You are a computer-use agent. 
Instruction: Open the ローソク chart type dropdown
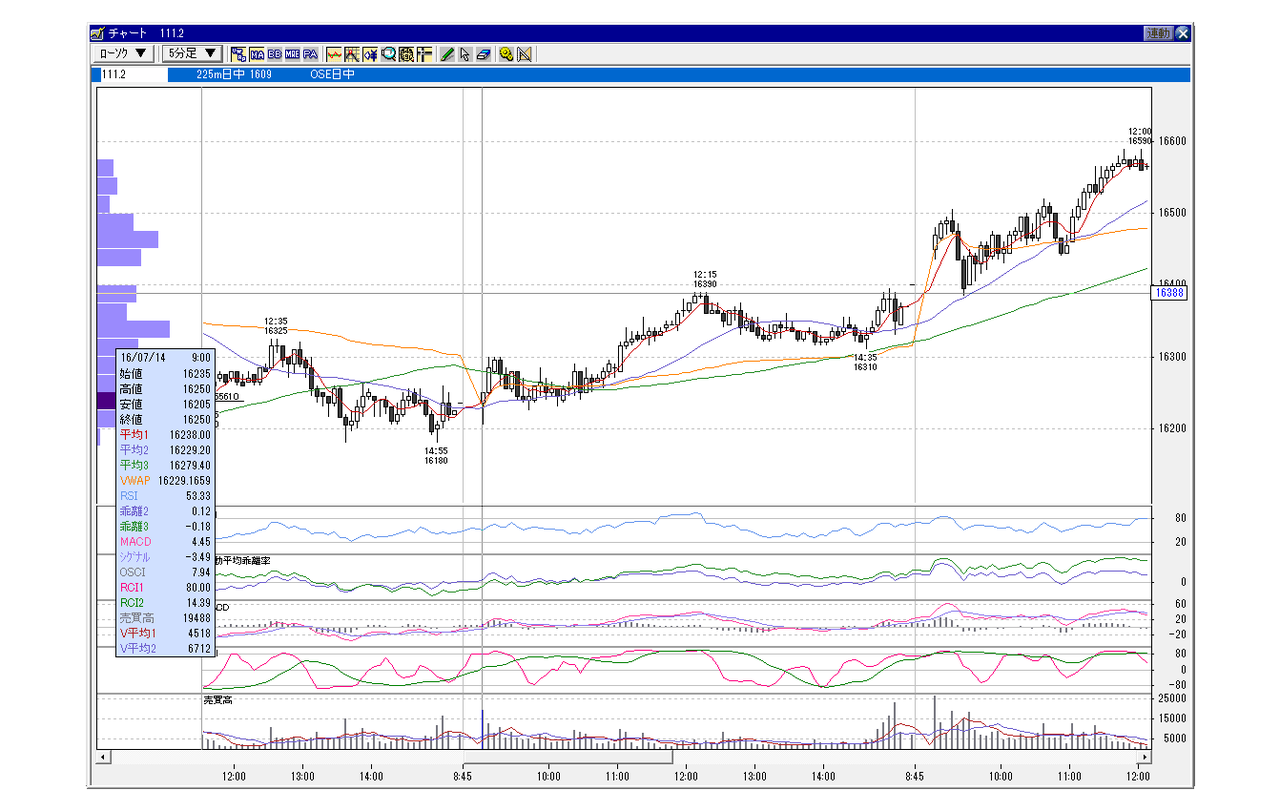(x=124, y=53)
